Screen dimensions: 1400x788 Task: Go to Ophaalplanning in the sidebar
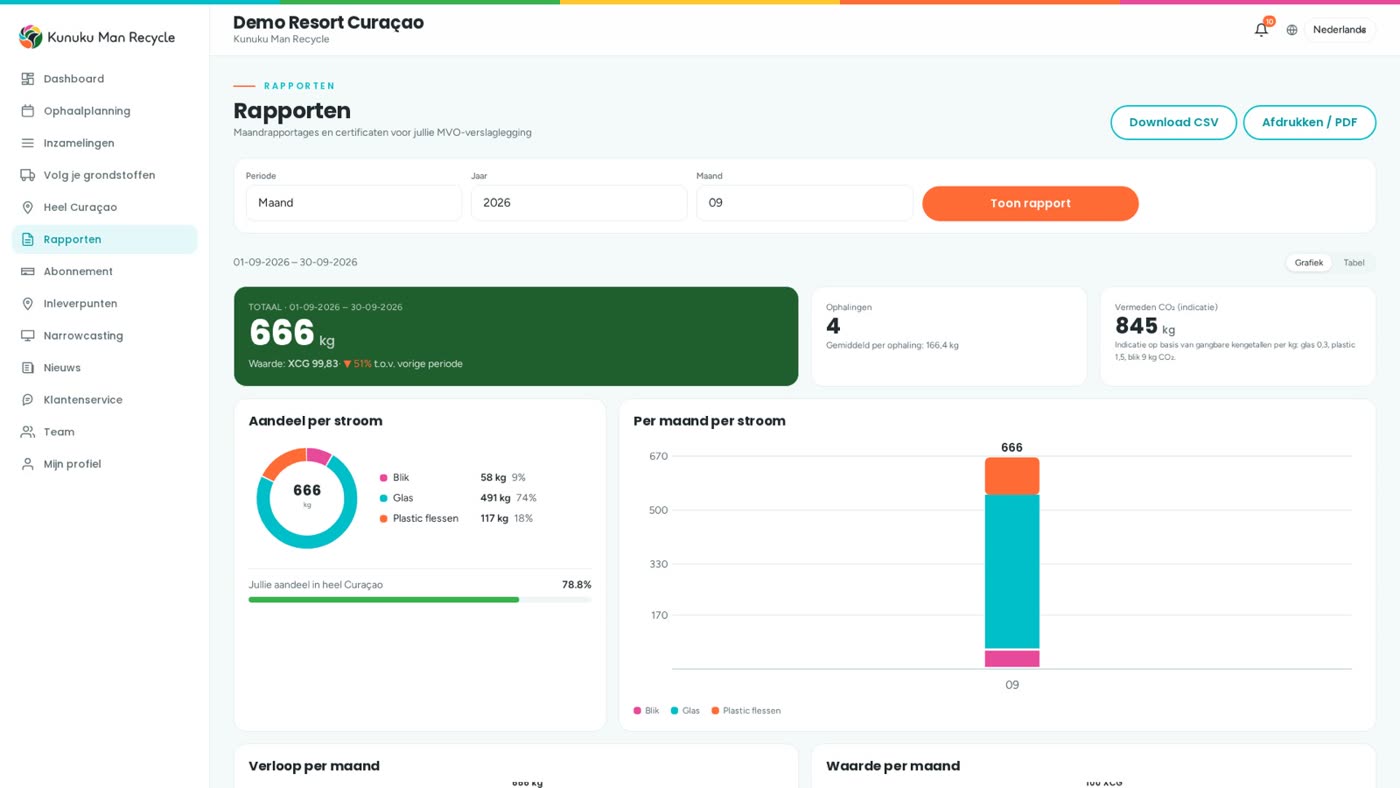[x=105, y=111]
